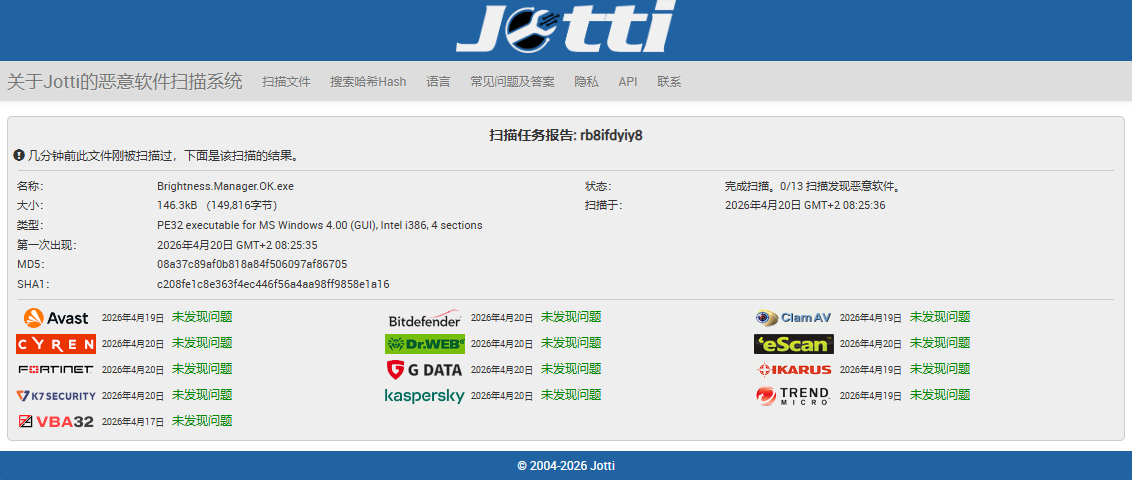Click Avast's 未发现问题 result
This screenshot has height=480, width=1132.
(x=202, y=317)
